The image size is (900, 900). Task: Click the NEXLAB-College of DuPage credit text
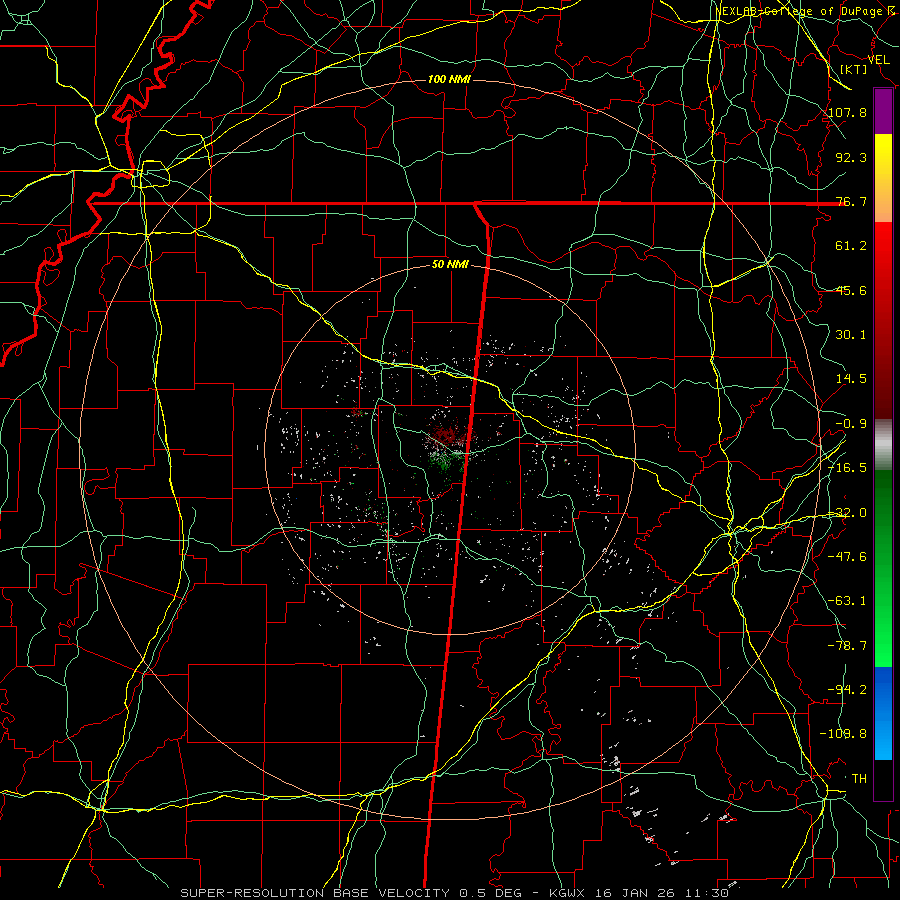tap(805, 11)
